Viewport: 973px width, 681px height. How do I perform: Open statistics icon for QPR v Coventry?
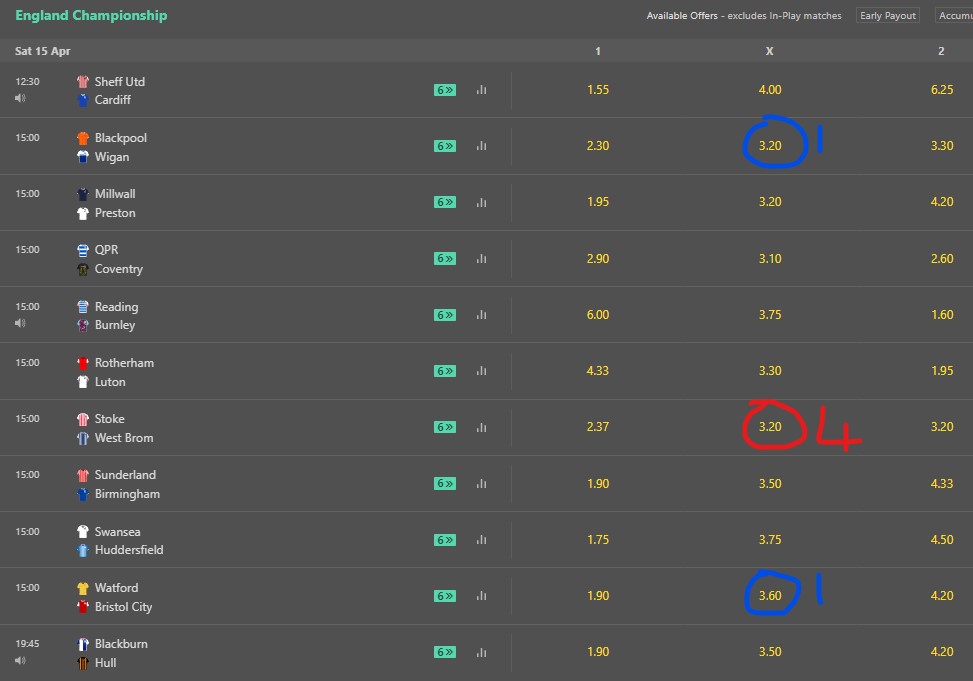click(481, 258)
